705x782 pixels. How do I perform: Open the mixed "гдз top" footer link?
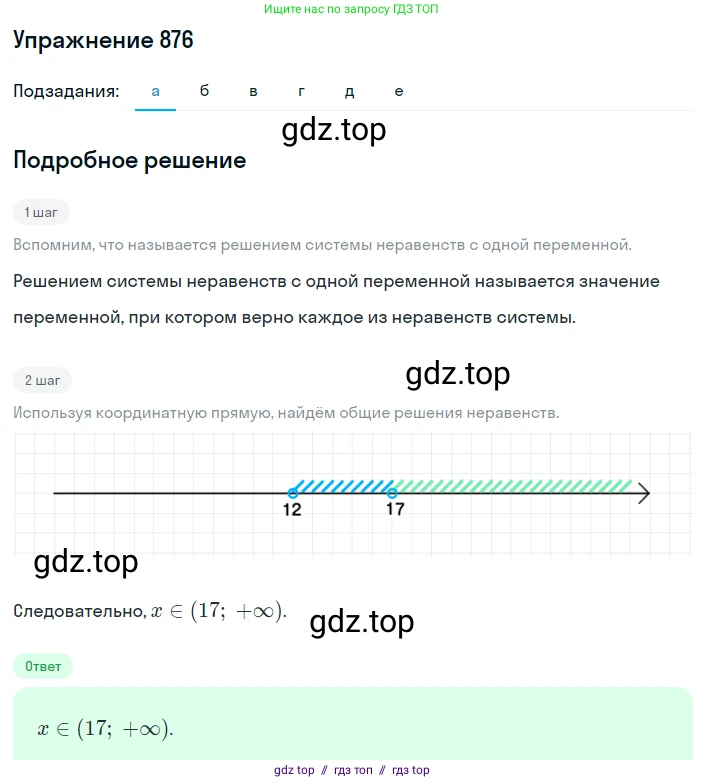[x=410, y=770]
